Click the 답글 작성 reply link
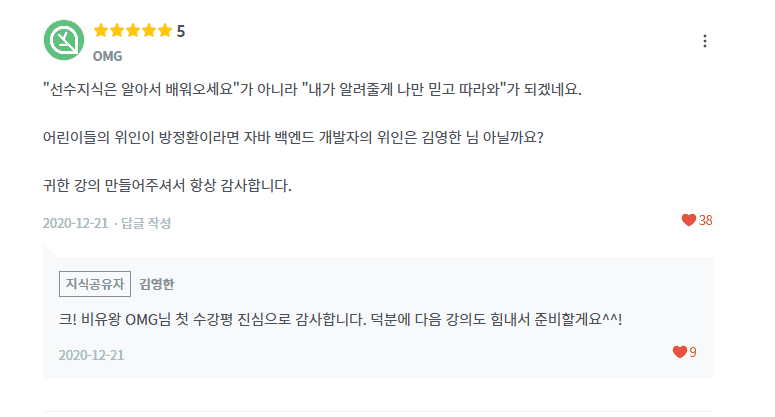 tap(146, 223)
